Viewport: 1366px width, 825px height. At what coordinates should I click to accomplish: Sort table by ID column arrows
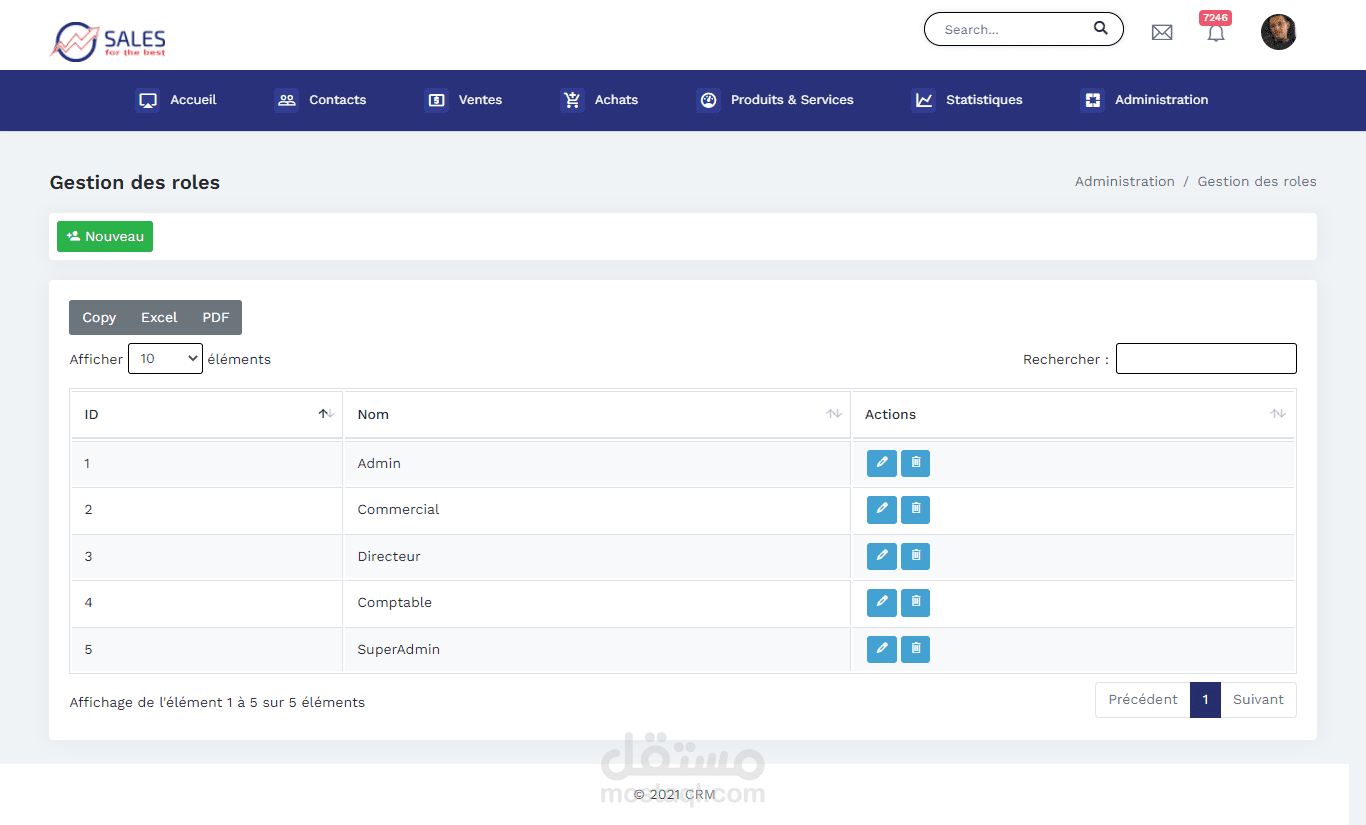point(327,414)
